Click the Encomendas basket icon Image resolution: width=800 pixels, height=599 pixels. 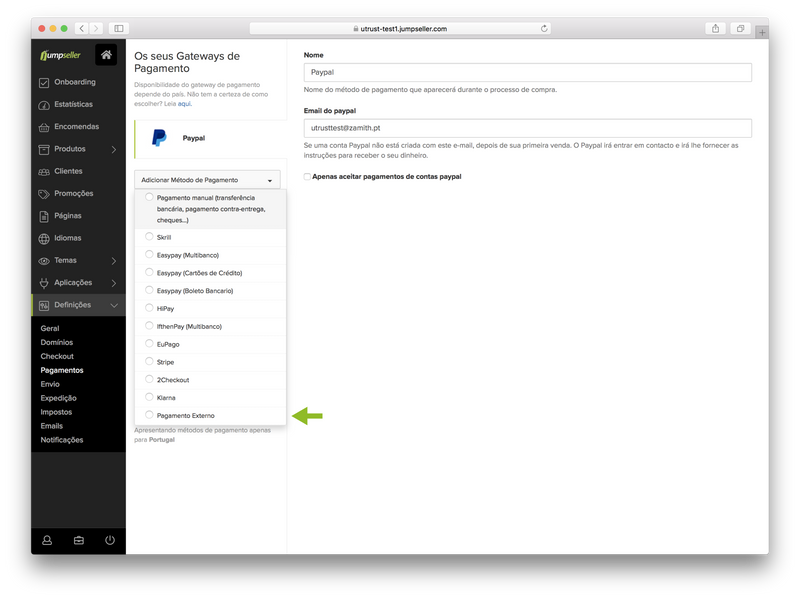click(44, 128)
